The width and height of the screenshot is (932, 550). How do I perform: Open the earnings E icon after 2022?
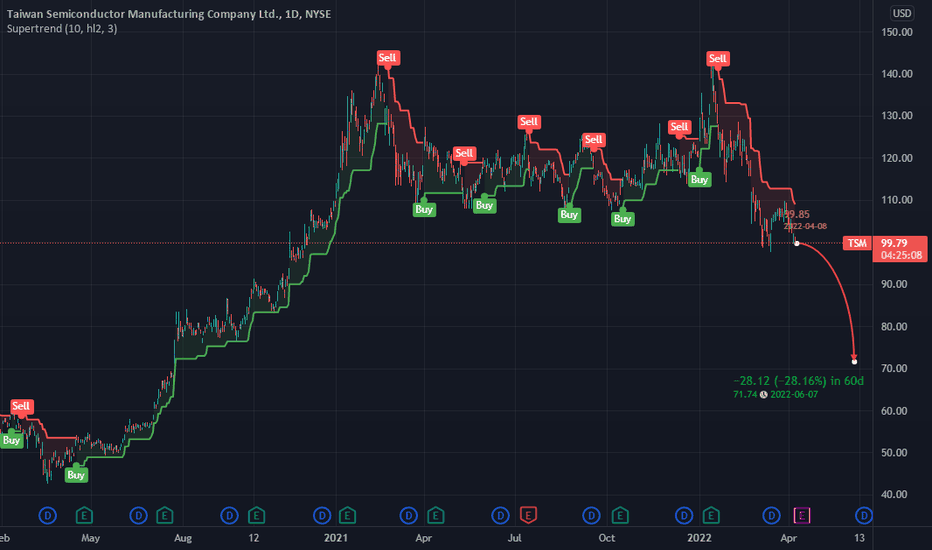[711, 516]
